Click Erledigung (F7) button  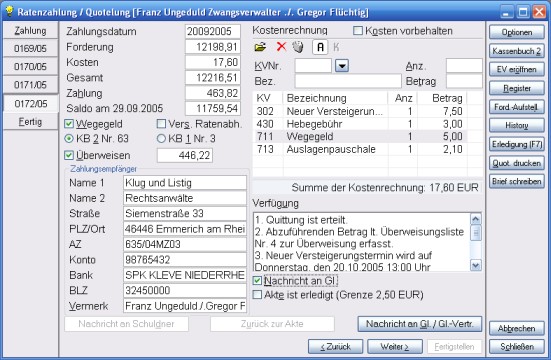(x=517, y=144)
